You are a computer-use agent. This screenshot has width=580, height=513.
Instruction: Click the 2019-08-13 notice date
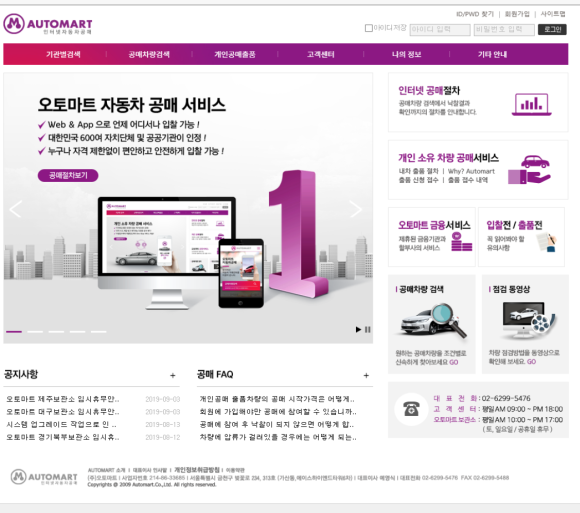[163, 425]
